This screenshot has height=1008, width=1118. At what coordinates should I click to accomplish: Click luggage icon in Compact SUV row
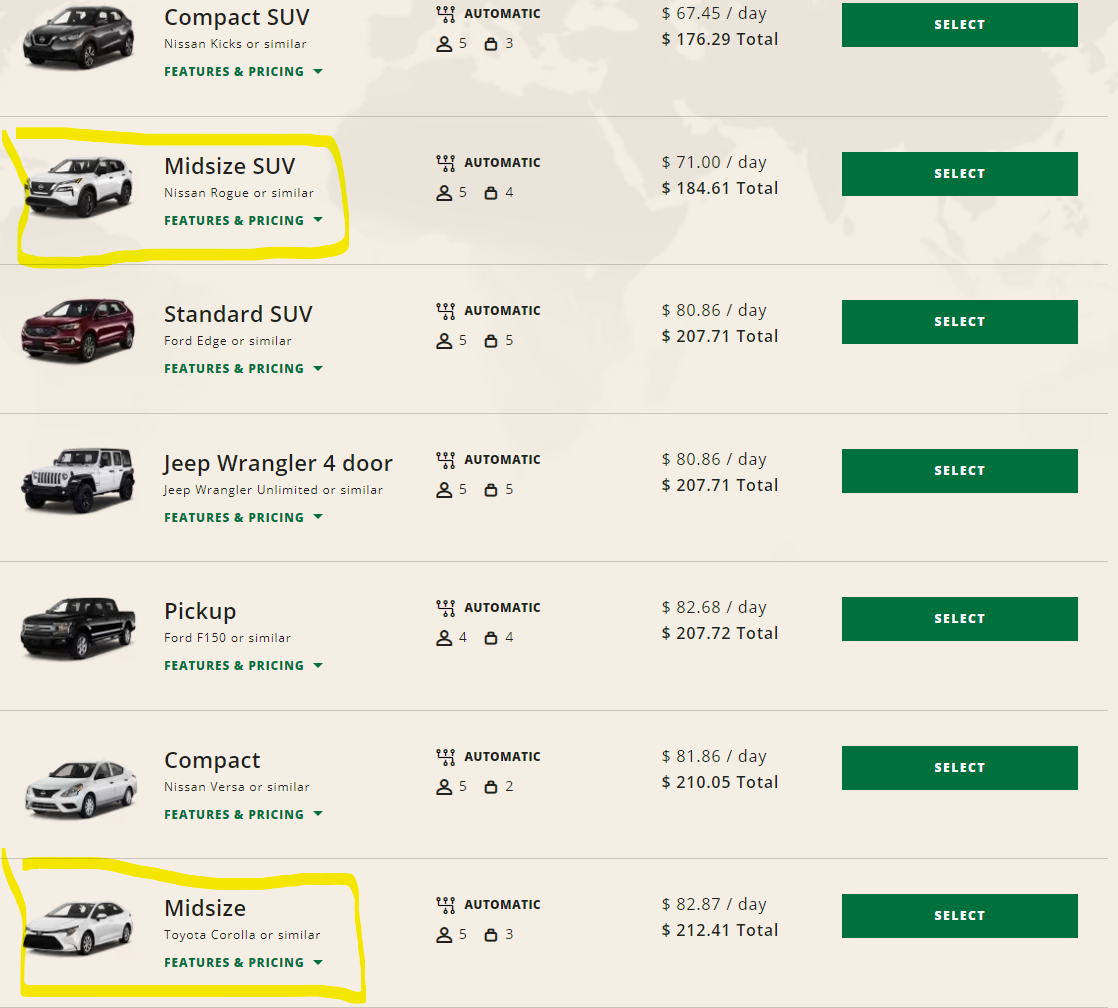(x=491, y=44)
